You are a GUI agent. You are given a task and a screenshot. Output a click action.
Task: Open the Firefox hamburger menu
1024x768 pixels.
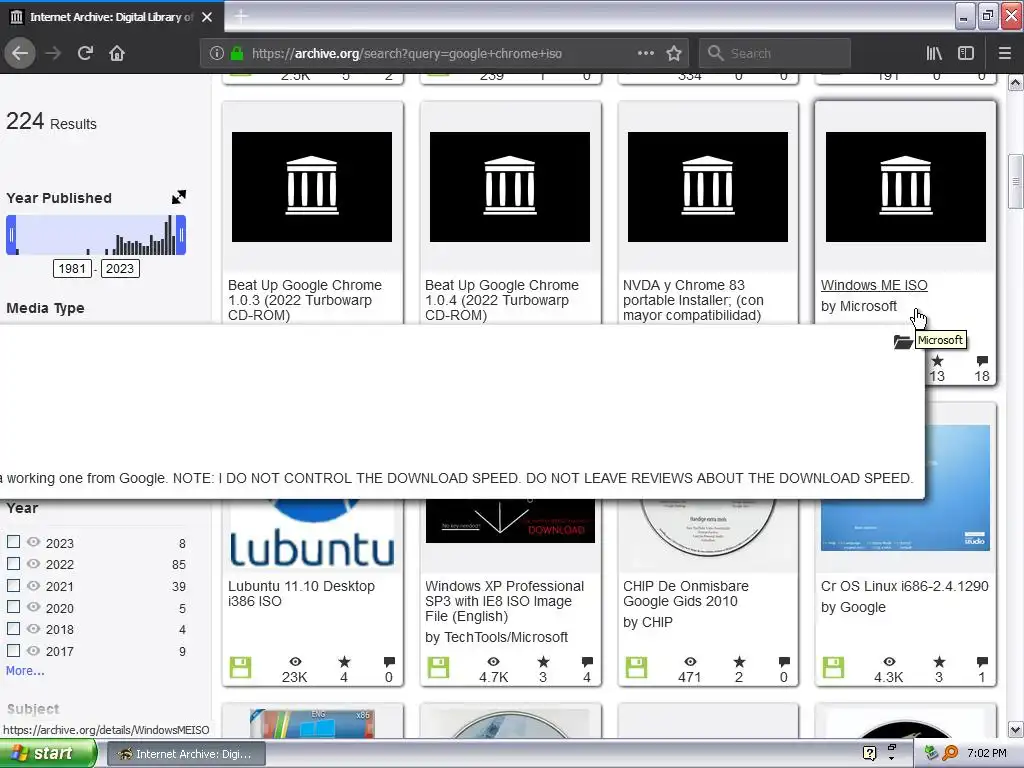(1004, 53)
